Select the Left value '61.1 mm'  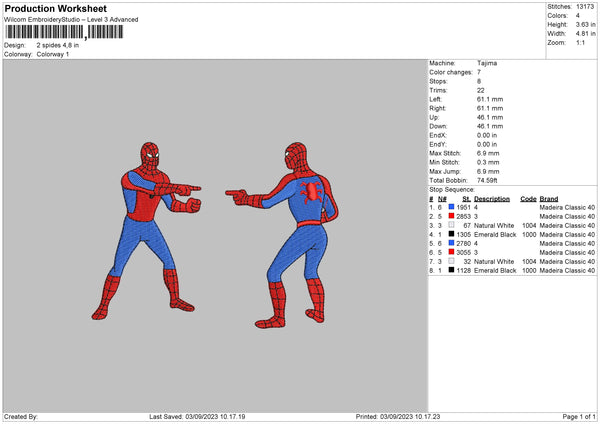pos(490,99)
